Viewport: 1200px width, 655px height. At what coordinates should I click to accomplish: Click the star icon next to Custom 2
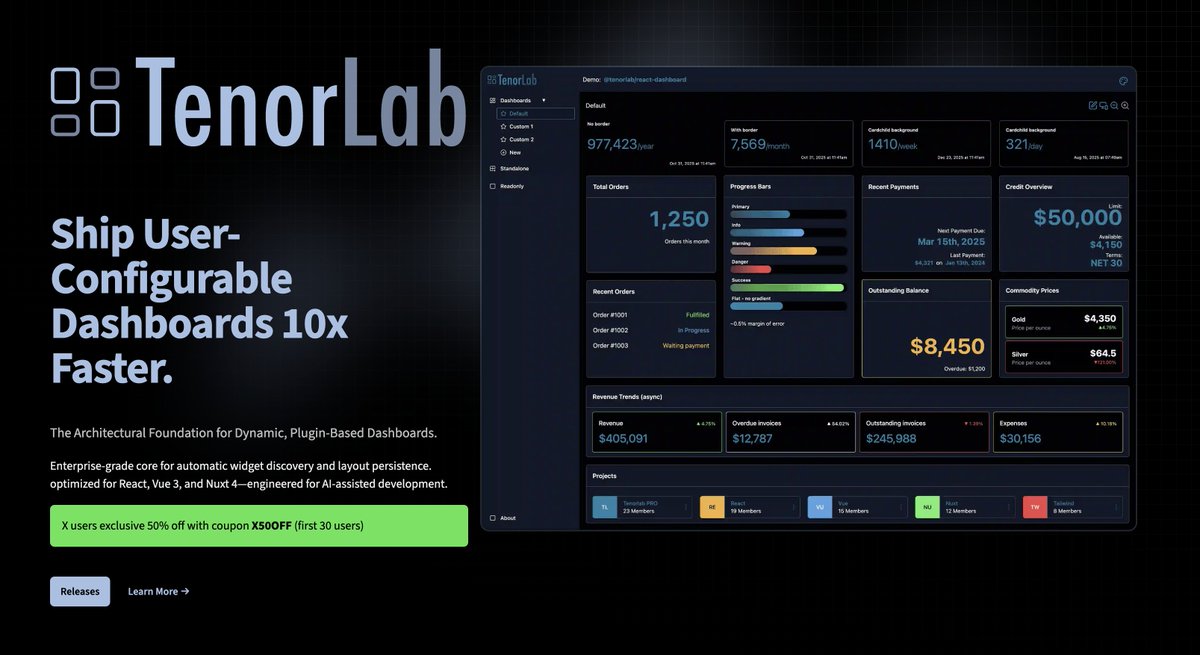(x=503, y=140)
